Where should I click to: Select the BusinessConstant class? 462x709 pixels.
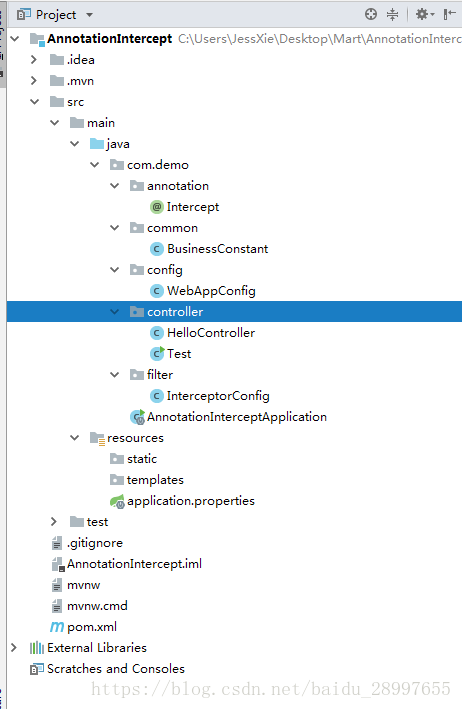click(x=217, y=249)
